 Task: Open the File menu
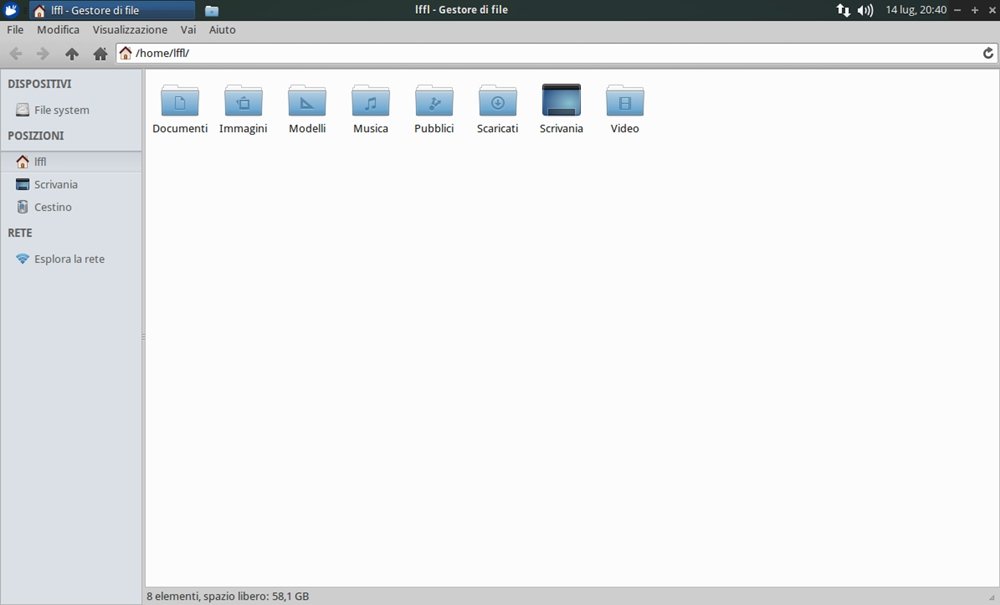(15, 29)
